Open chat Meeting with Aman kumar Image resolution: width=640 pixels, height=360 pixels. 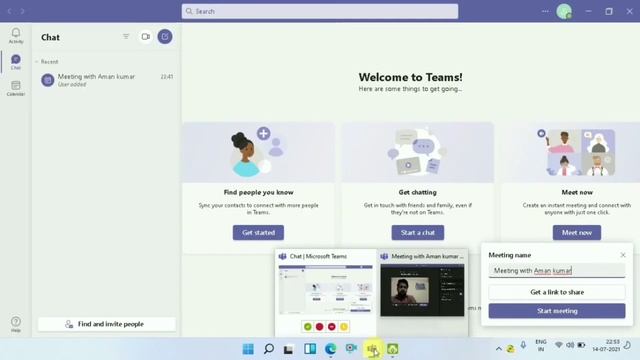(x=107, y=80)
